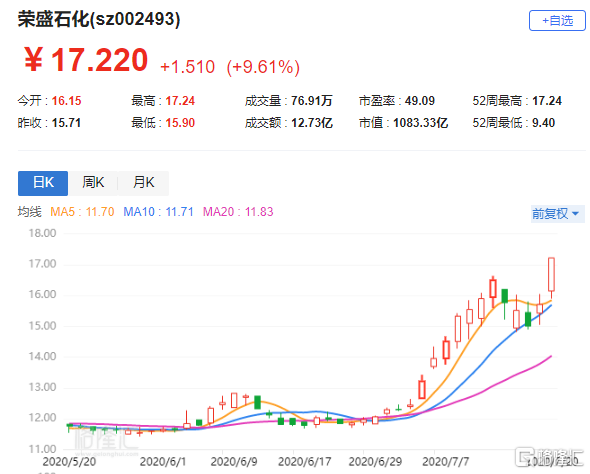The height and width of the screenshot is (474, 590).
Task: Add stock to watchlist with +自选 button
Action: (557, 20)
